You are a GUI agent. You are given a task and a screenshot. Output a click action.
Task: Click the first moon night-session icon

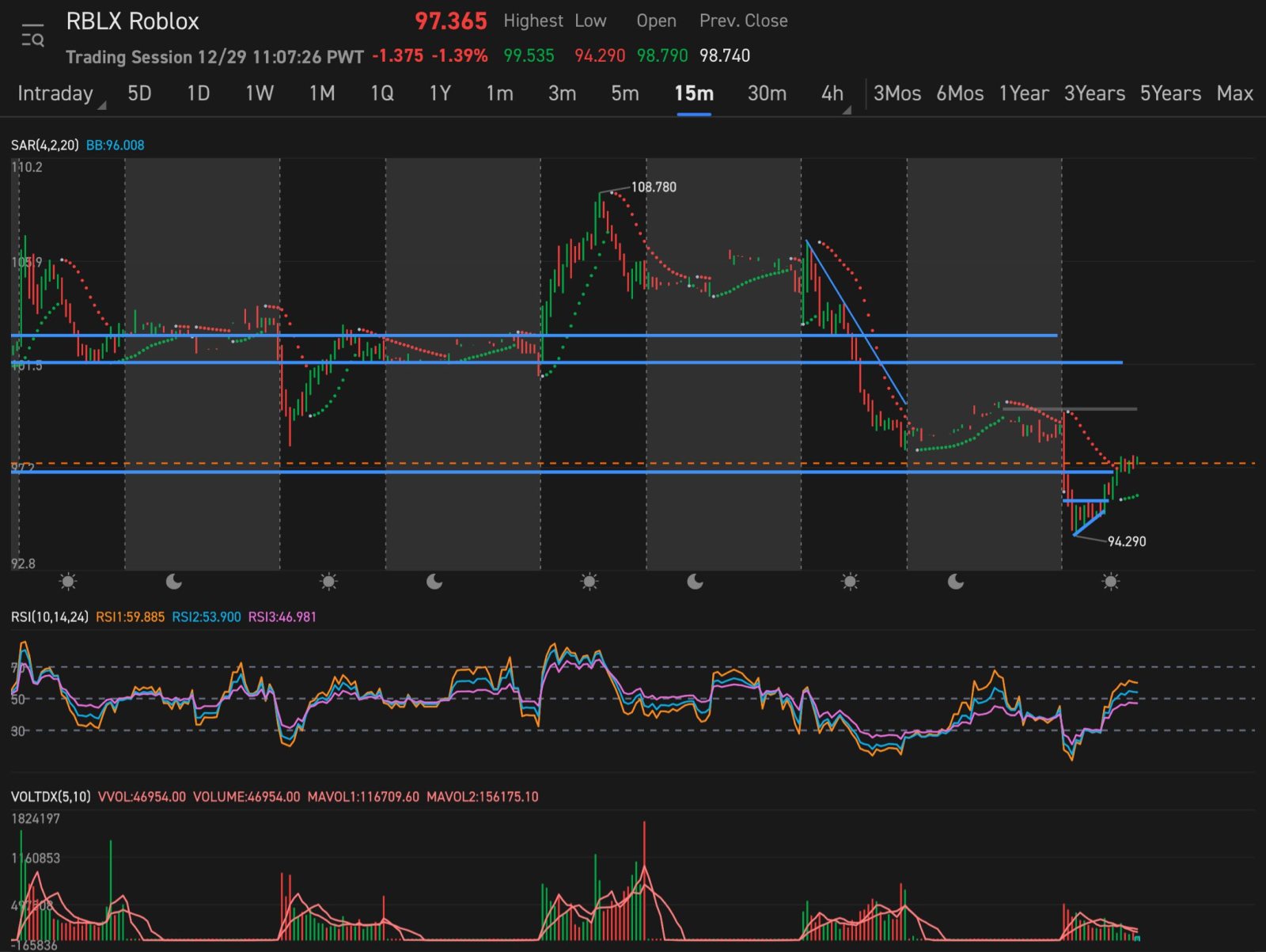tap(174, 582)
